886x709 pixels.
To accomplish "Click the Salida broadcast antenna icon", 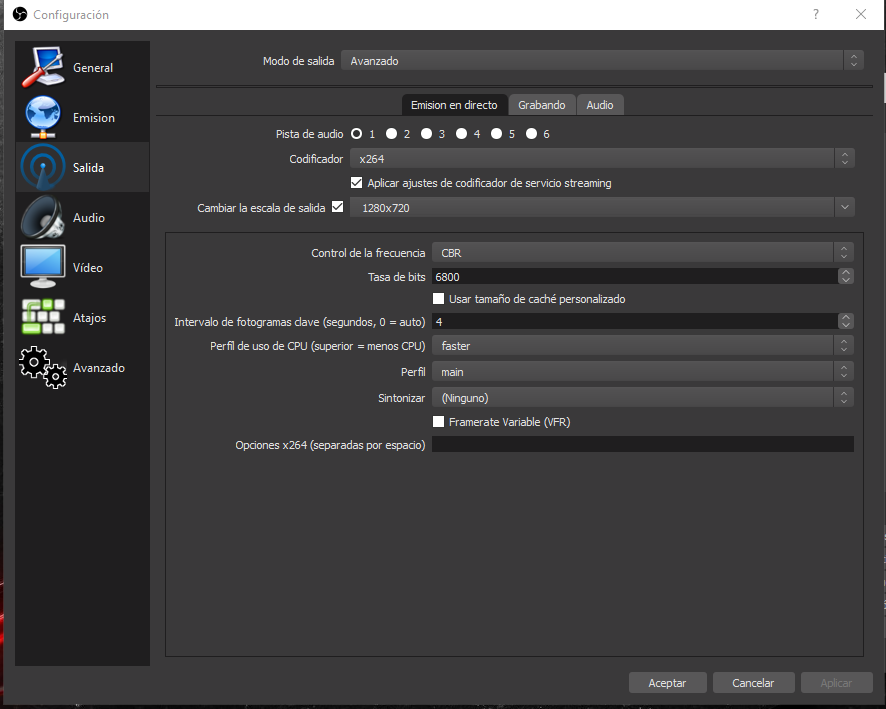I will [x=43, y=167].
